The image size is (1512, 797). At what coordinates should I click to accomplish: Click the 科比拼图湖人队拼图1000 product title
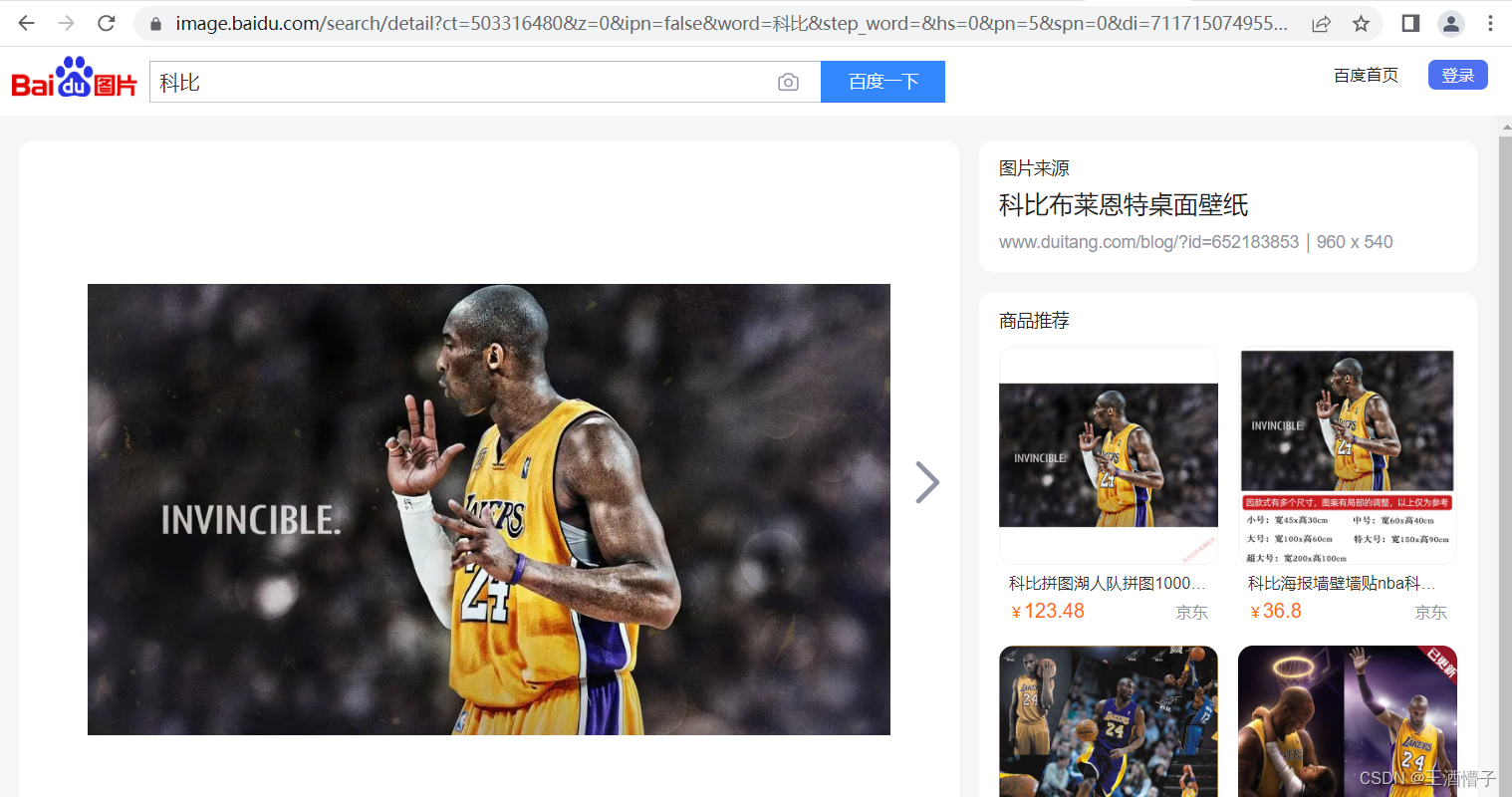tap(1108, 583)
